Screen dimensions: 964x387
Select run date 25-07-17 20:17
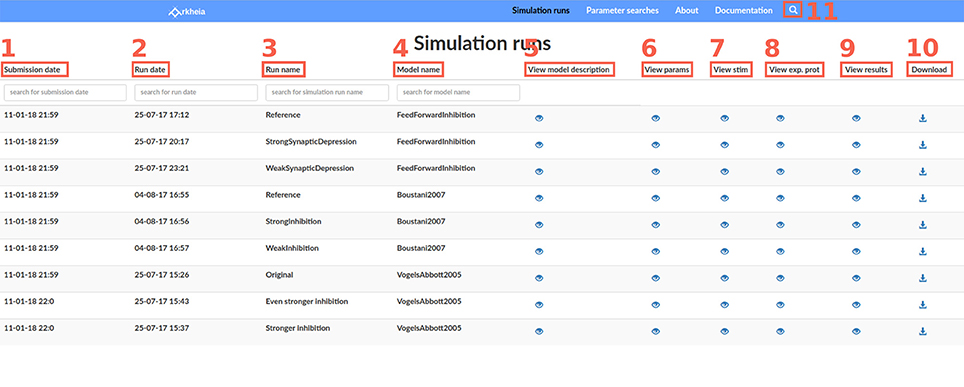click(x=162, y=142)
